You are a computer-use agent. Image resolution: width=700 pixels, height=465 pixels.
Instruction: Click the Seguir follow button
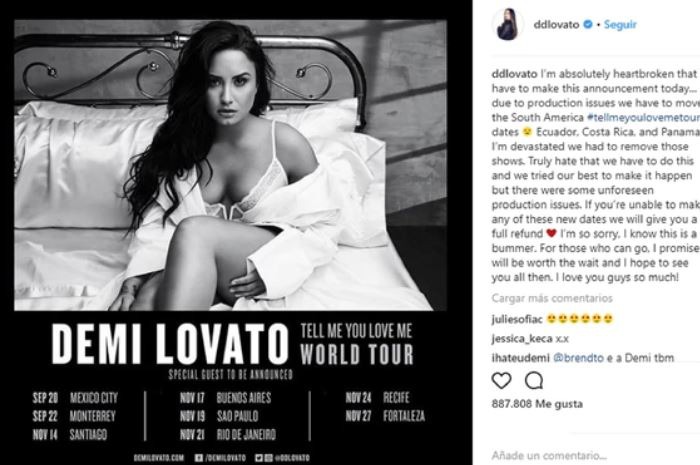click(x=620, y=25)
